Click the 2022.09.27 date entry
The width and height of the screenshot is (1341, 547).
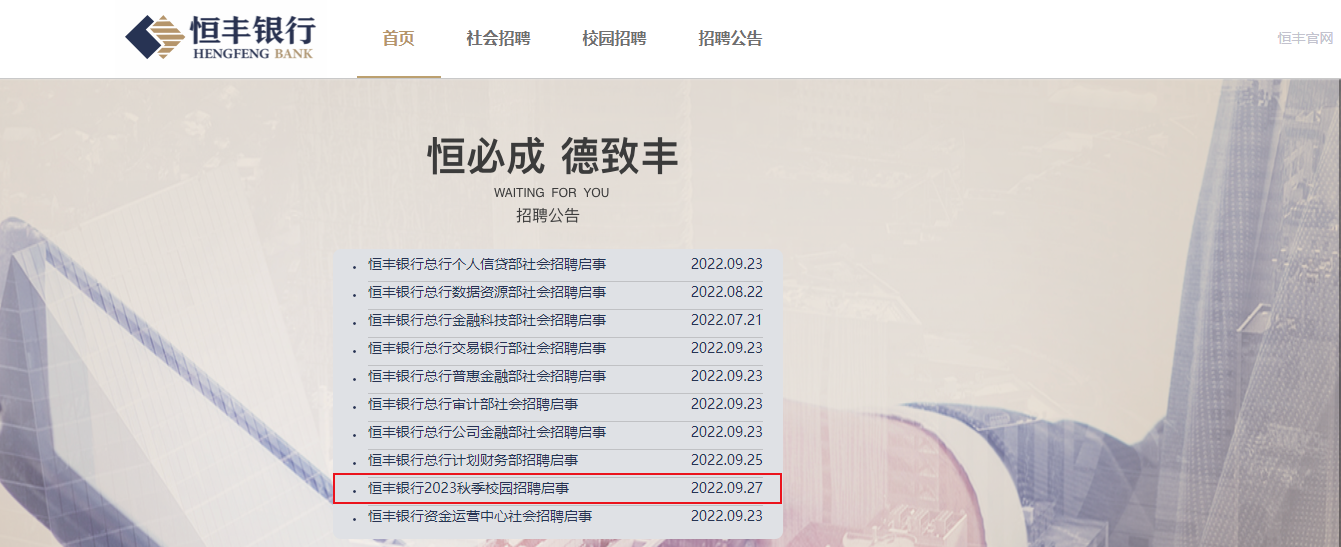[727, 488]
